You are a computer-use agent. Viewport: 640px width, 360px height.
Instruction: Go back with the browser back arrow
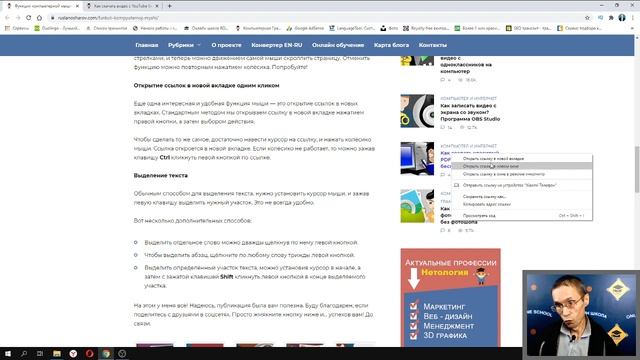click(7, 18)
